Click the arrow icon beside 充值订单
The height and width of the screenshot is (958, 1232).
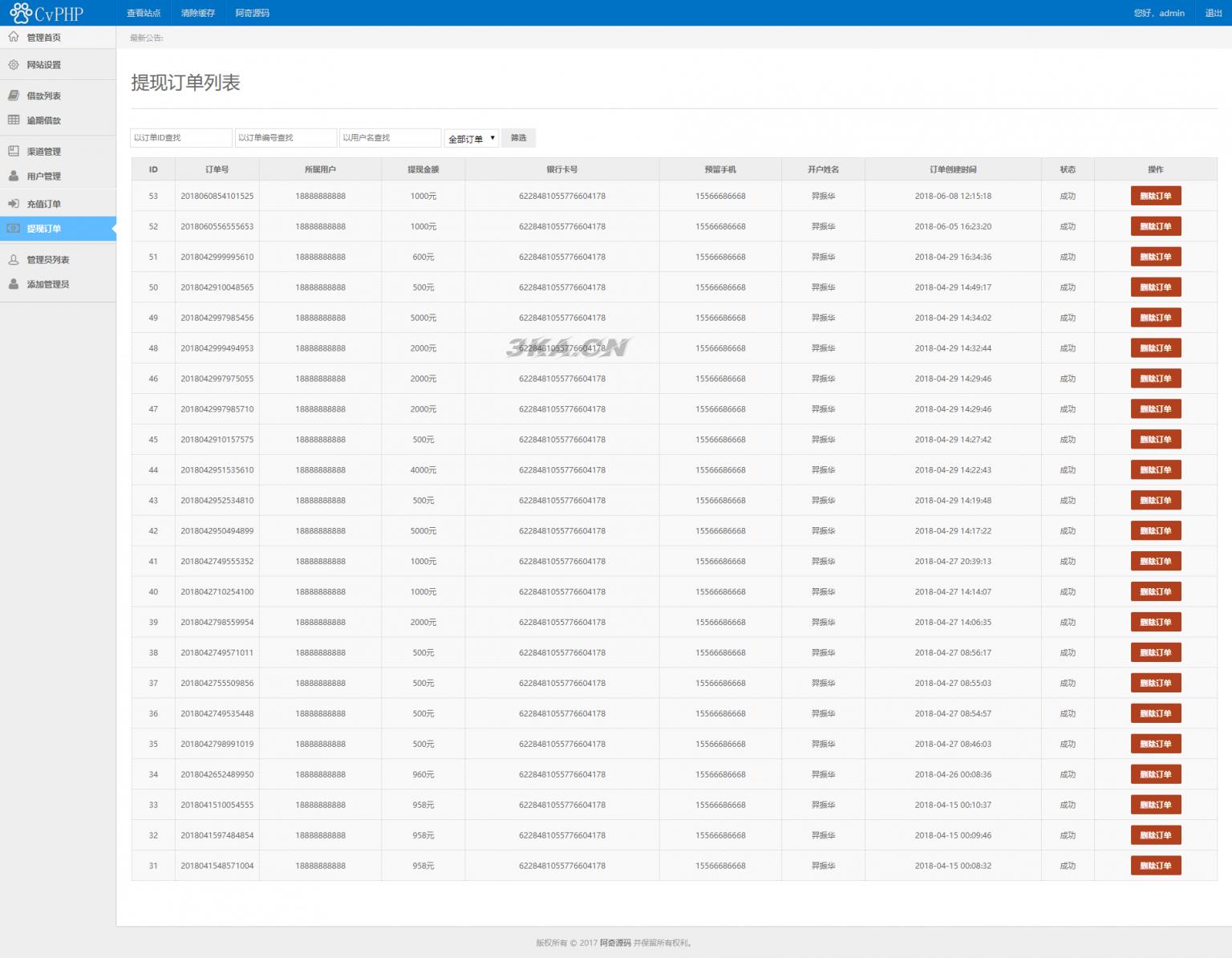14,204
